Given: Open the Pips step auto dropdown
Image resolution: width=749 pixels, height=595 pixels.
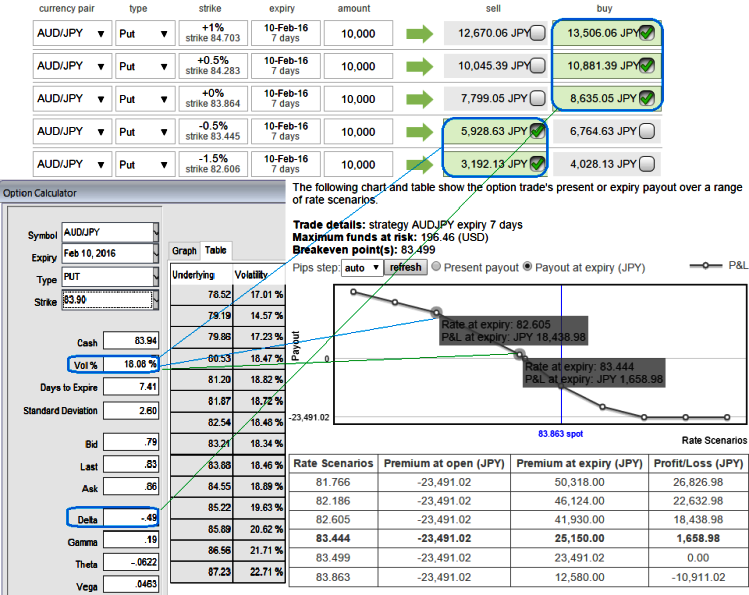Looking at the screenshot, I should click(x=361, y=268).
